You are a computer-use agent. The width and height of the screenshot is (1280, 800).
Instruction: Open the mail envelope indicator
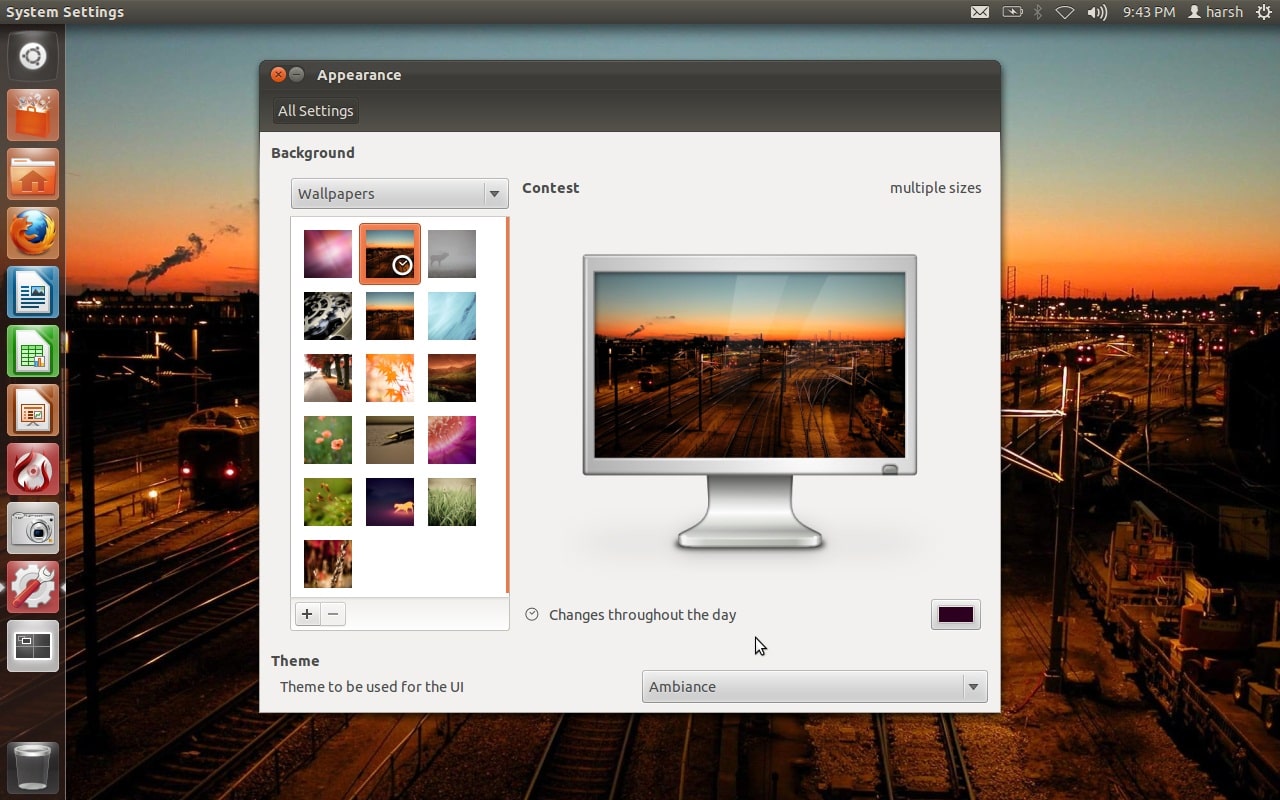click(980, 12)
